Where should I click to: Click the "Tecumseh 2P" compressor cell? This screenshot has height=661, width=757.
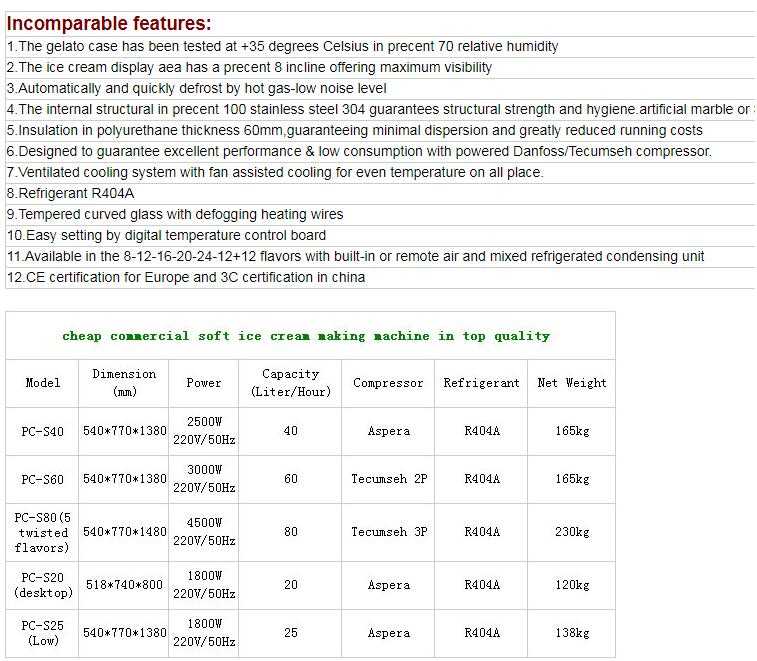coord(389,479)
